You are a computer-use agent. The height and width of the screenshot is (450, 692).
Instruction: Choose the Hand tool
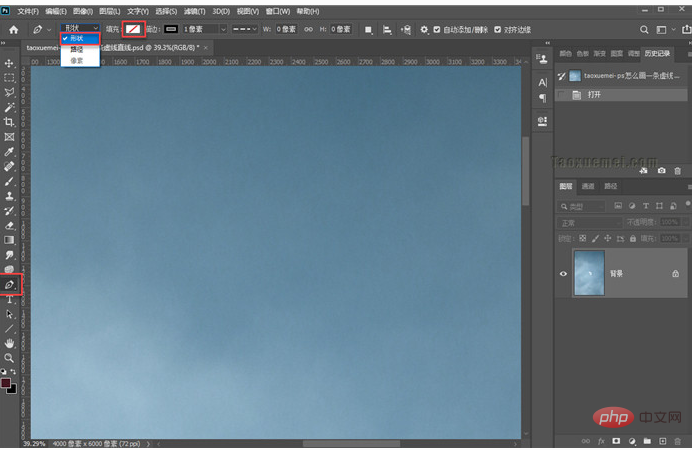click(x=10, y=343)
